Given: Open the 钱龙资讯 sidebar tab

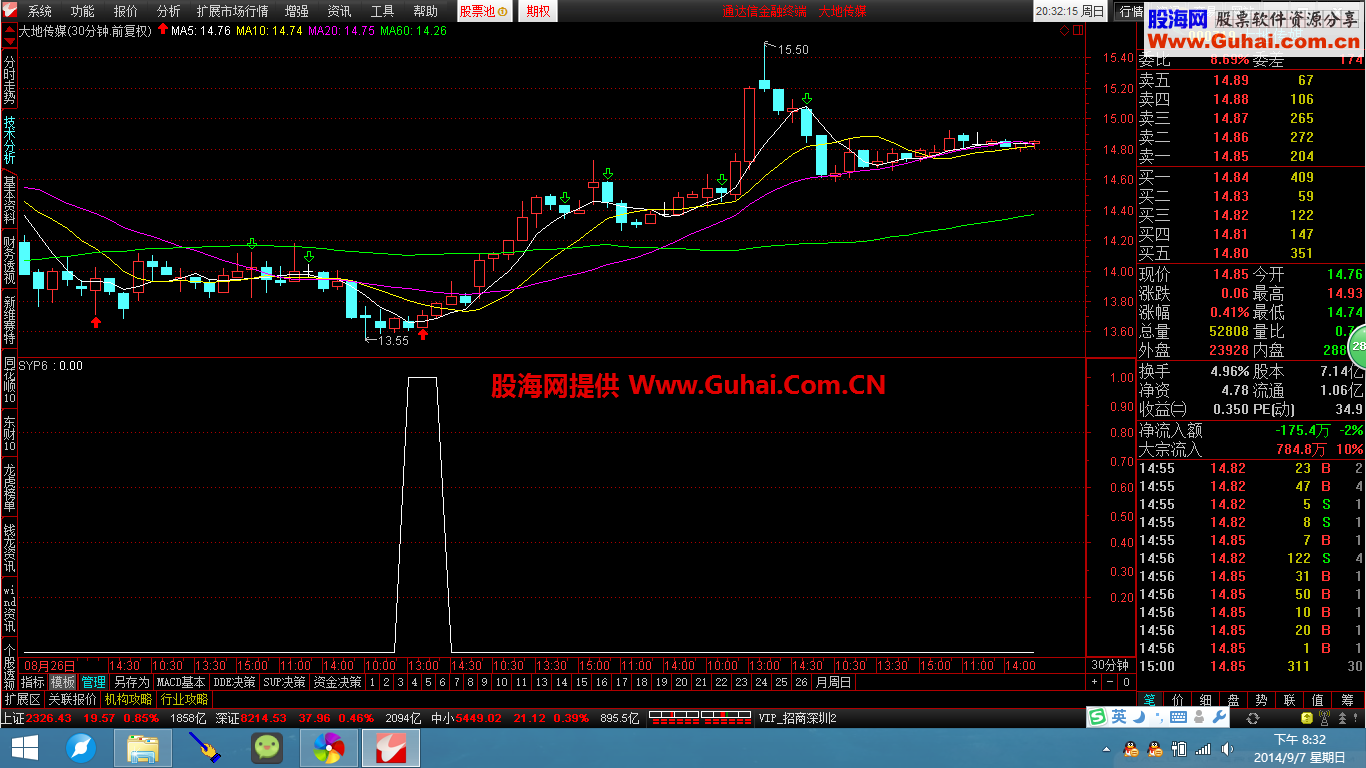Looking at the screenshot, I should click(9, 547).
